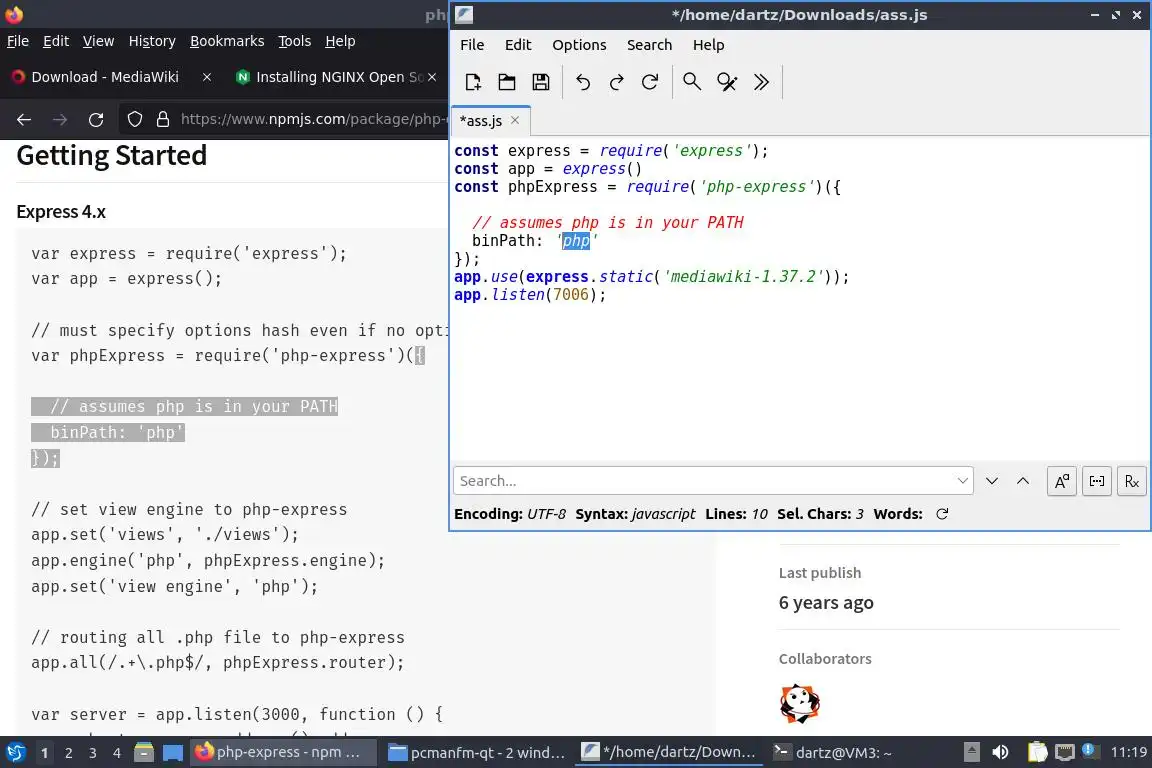Image resolution: width=1152 pixels, height=768 pixels.
Task: Open the volume control tray icon
Action: coord(1000,752)
